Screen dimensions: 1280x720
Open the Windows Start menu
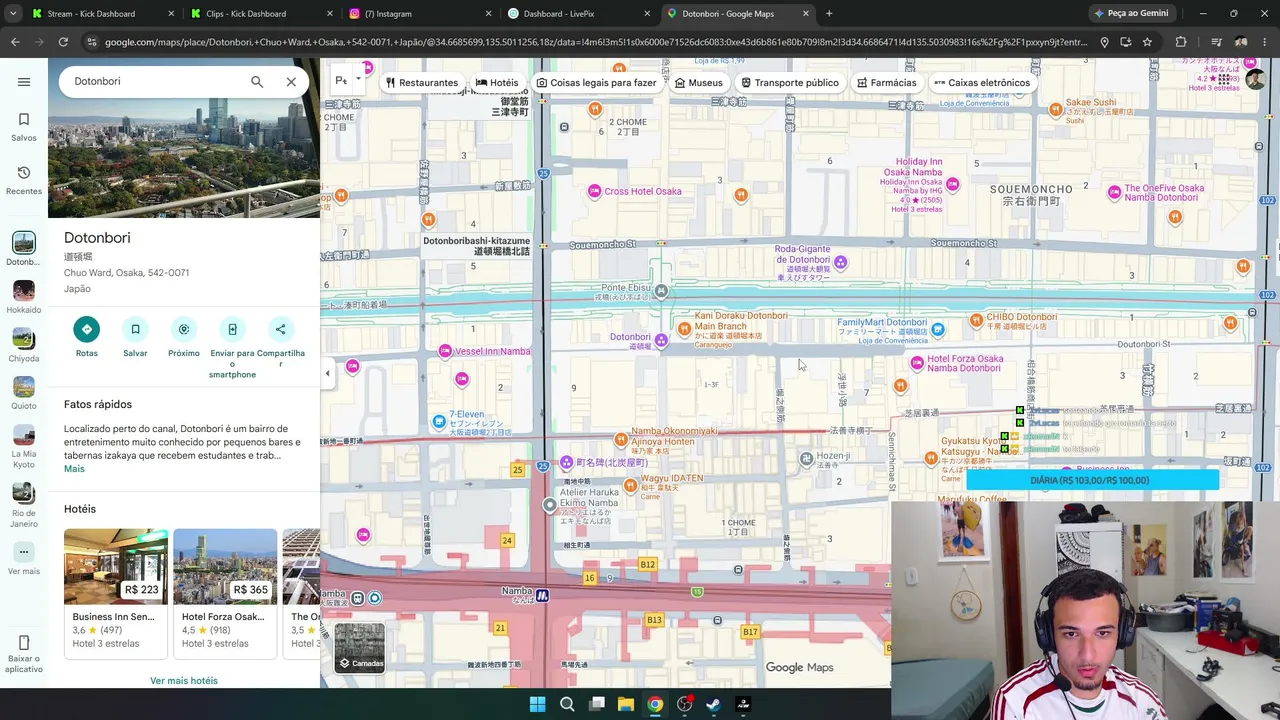[537, 704]
